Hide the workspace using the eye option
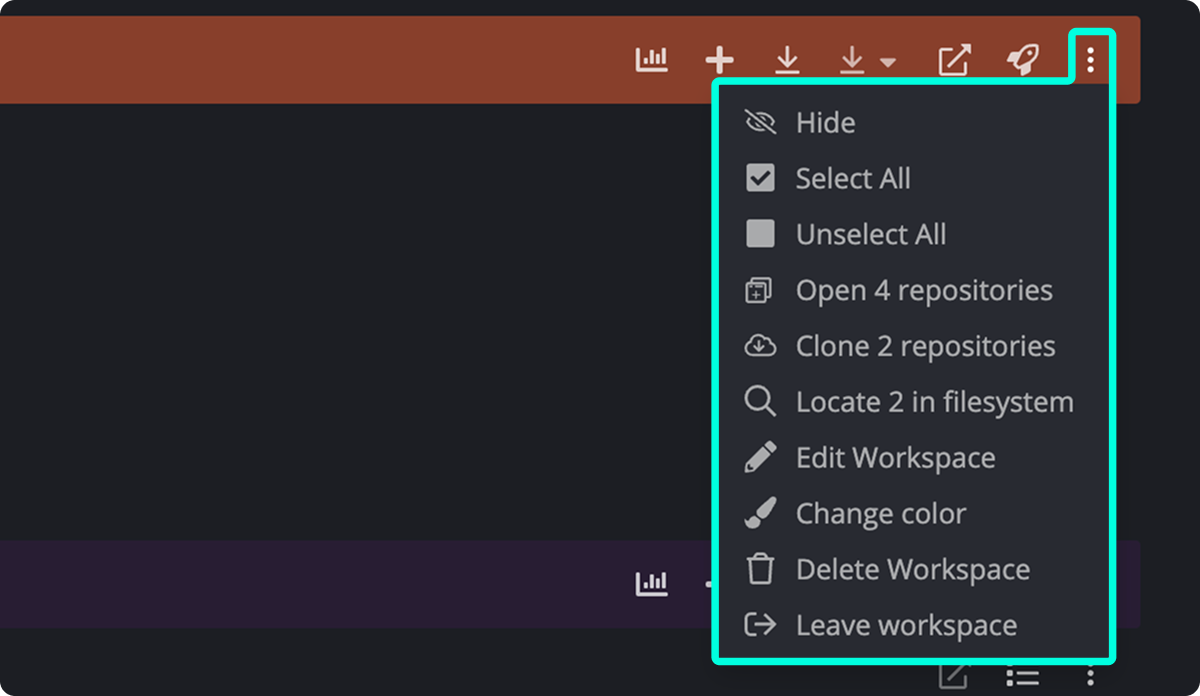Screen dimensions: 1200x696 coord(826,122)
